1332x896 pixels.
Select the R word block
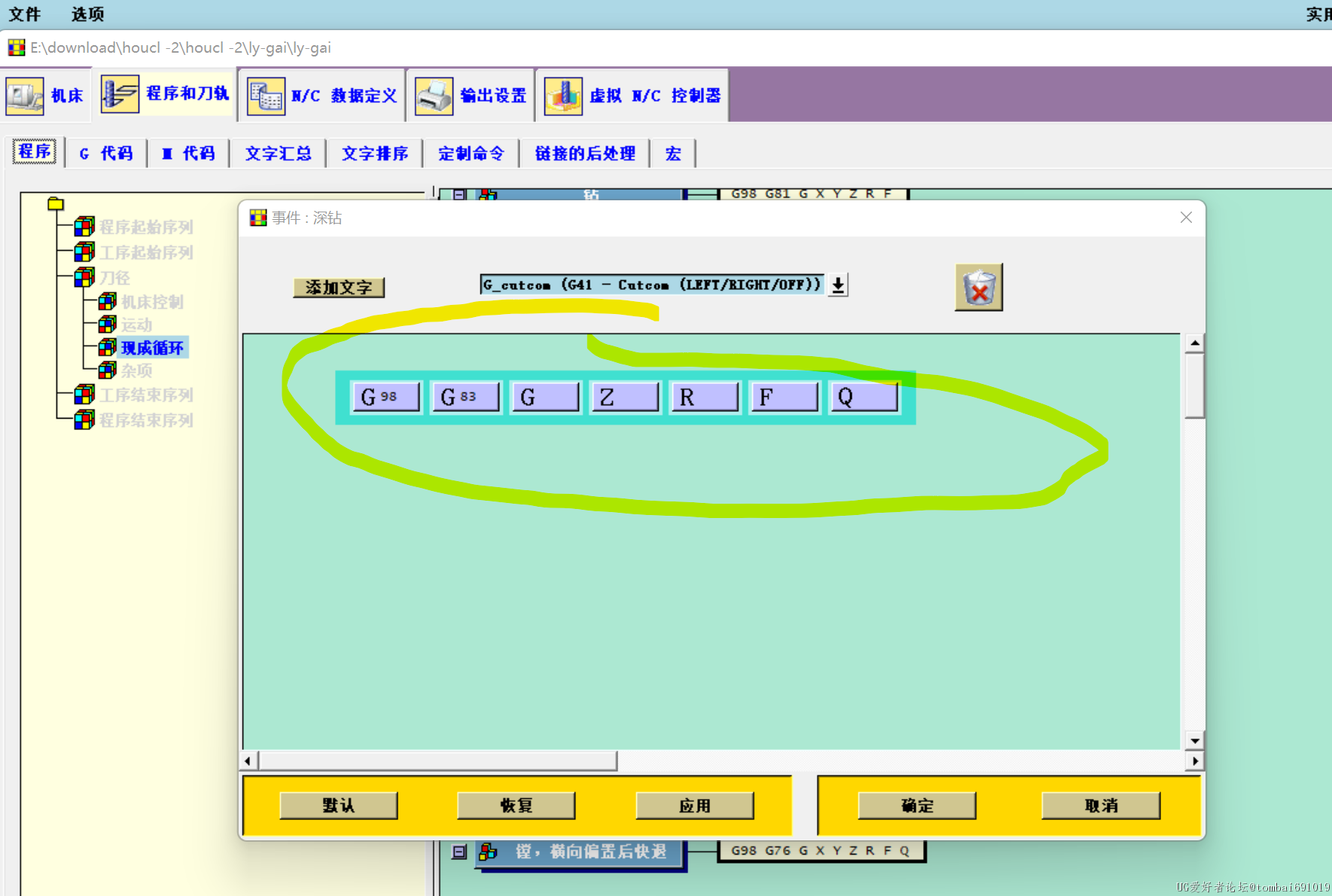tap(705, 397)
